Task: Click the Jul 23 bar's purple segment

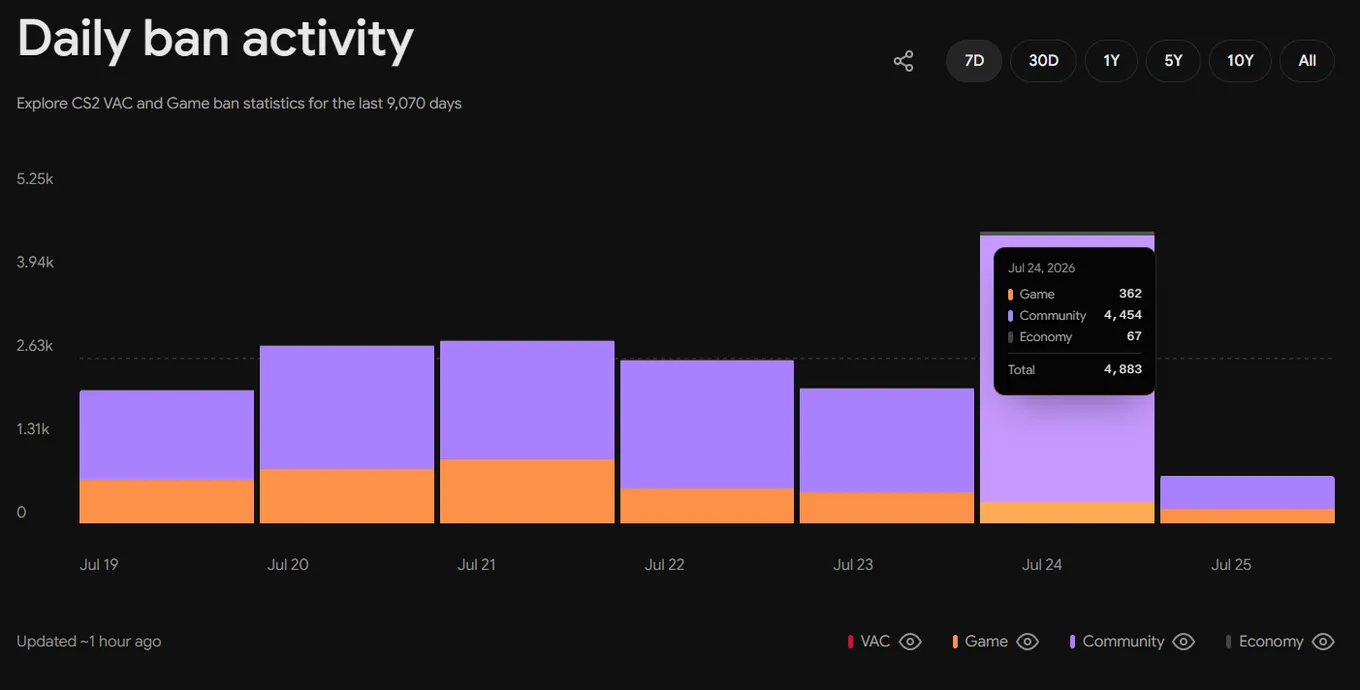Action: (x=887, y=440)
